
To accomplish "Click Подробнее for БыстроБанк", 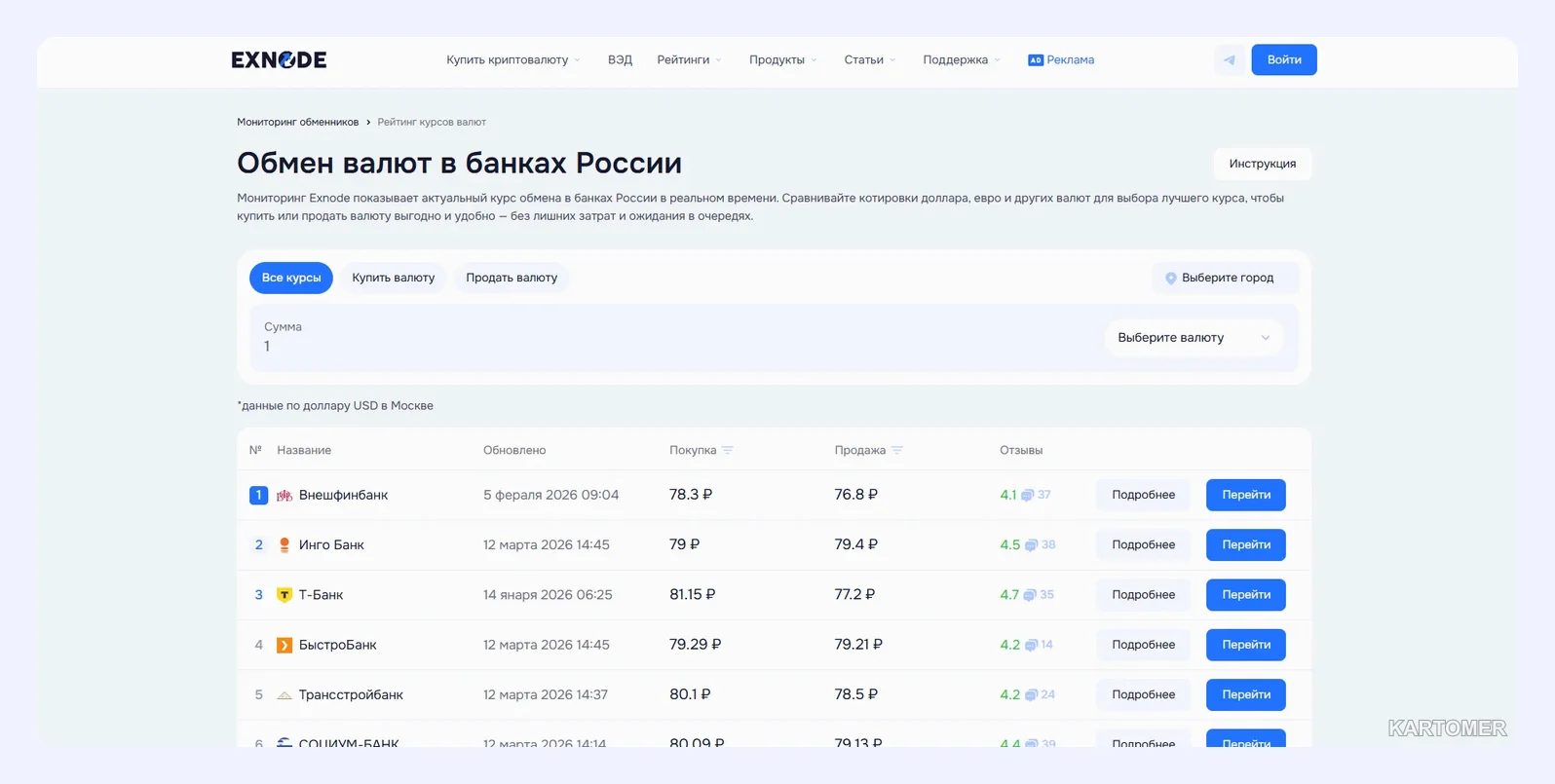I will [x=1144, y=645].
